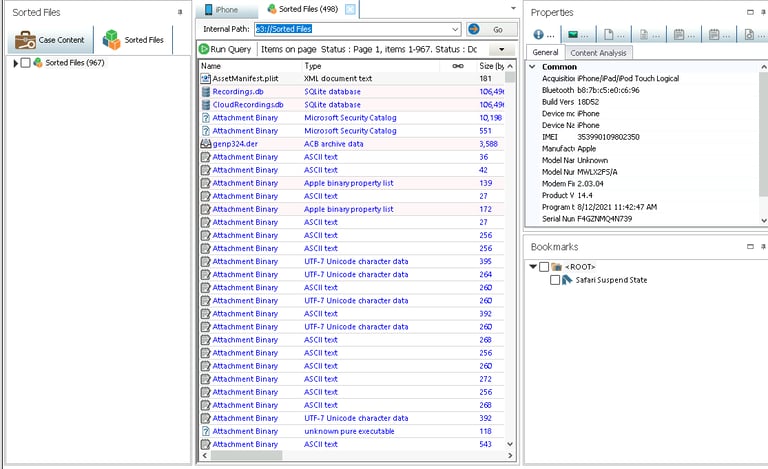Click the Bluetooth address b8:7b:c5:e0:c6:96
Viewport: 768px width, 469px height.
[608, 90]
